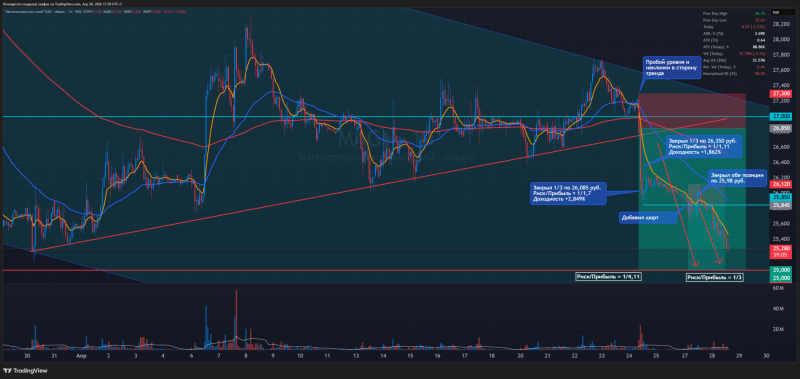The image size is (800, 379).
Task: Click date 13 on the time axis
Action: [x=355, y=356]
